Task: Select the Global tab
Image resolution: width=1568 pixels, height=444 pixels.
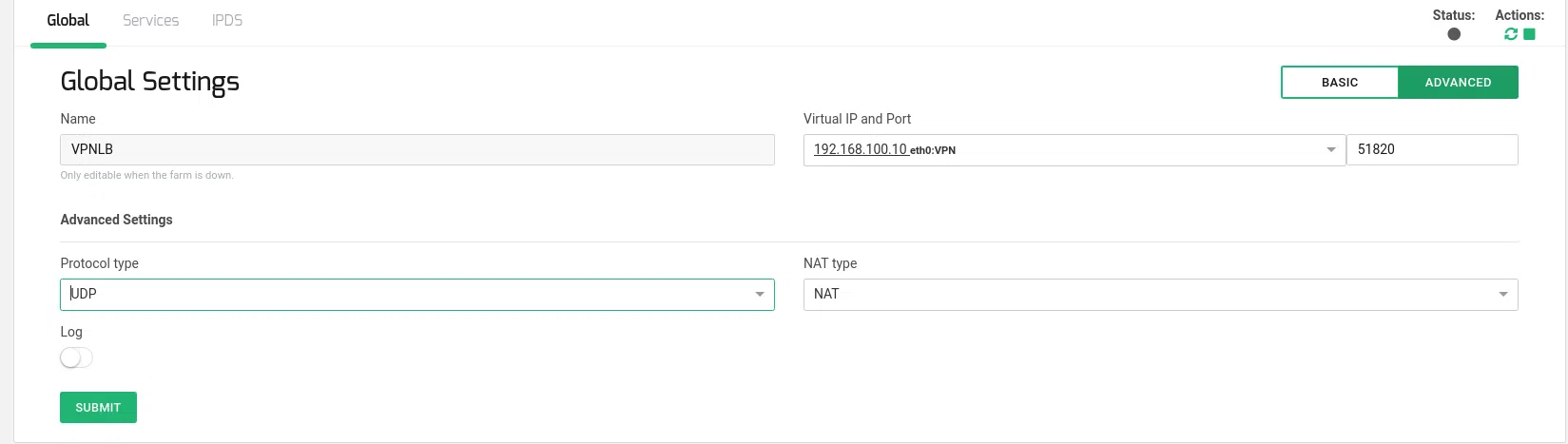Action: (x=68, y=20)
